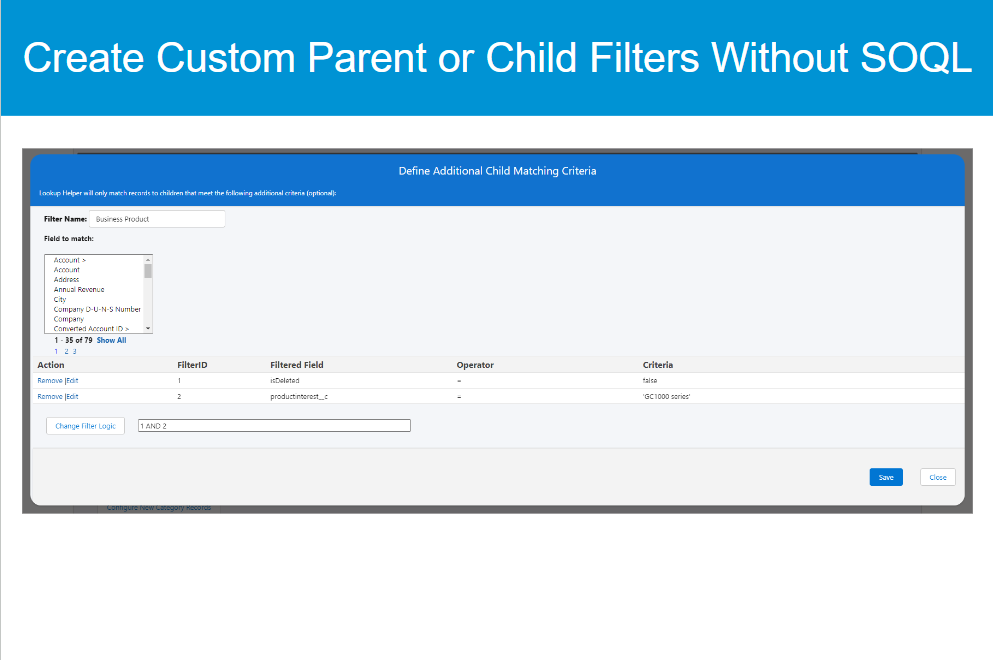
Task: Edit the productinterest__c filter row
Action: point(72,397)
